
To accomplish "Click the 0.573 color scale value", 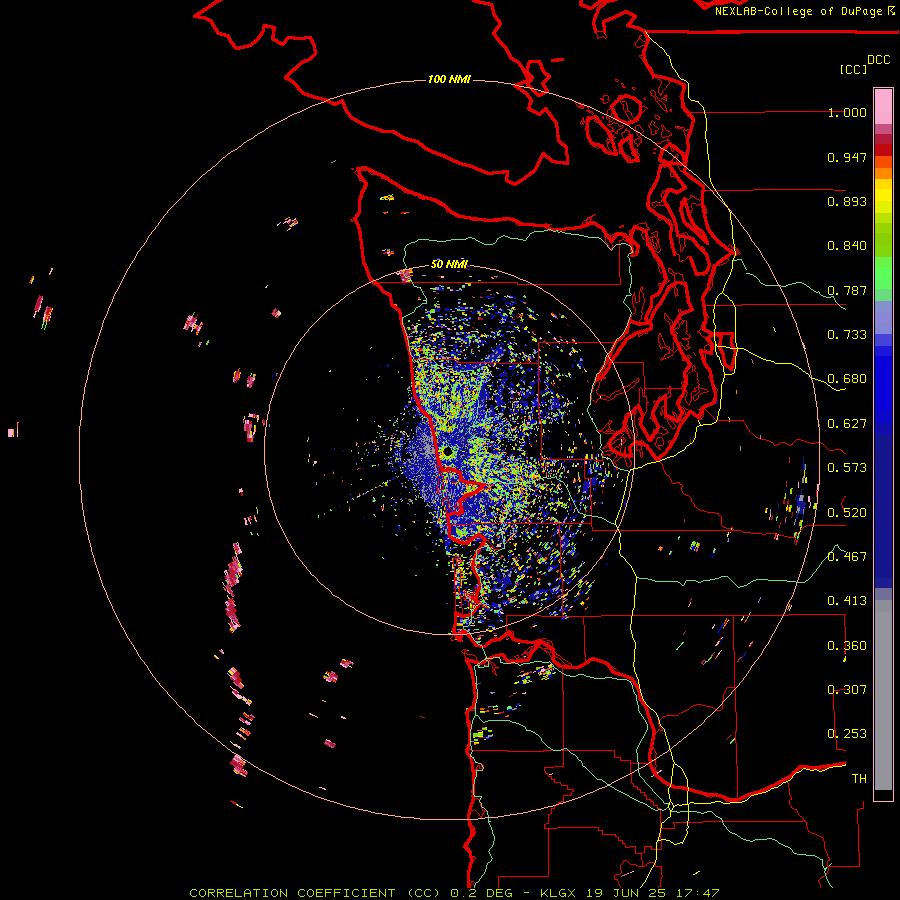I will click(x=847, y=468).
